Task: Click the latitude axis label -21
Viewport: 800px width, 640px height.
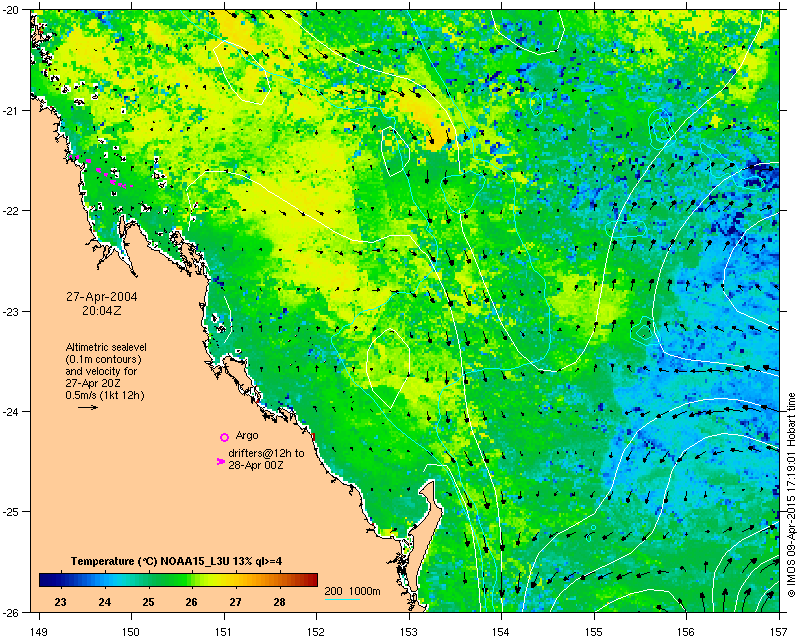Action: (12, 111)
